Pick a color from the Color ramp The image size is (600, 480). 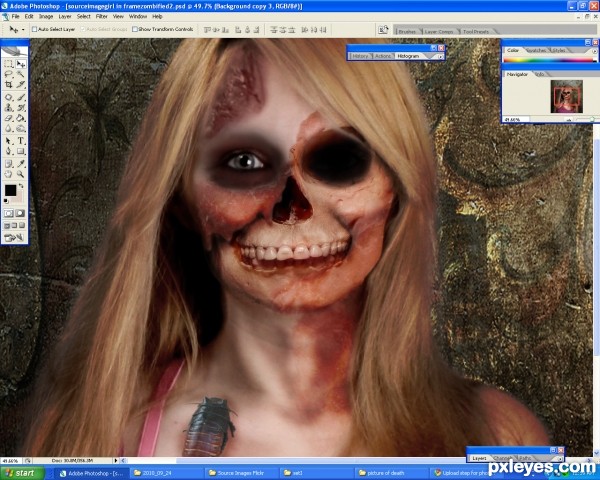[x=549, y=60]
